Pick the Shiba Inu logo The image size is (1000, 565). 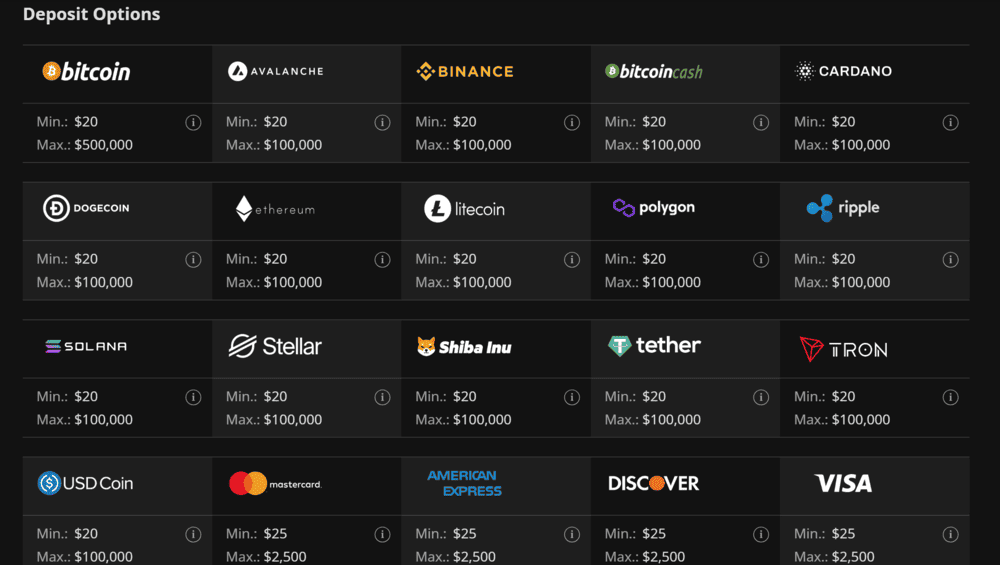tap(465, 347)
